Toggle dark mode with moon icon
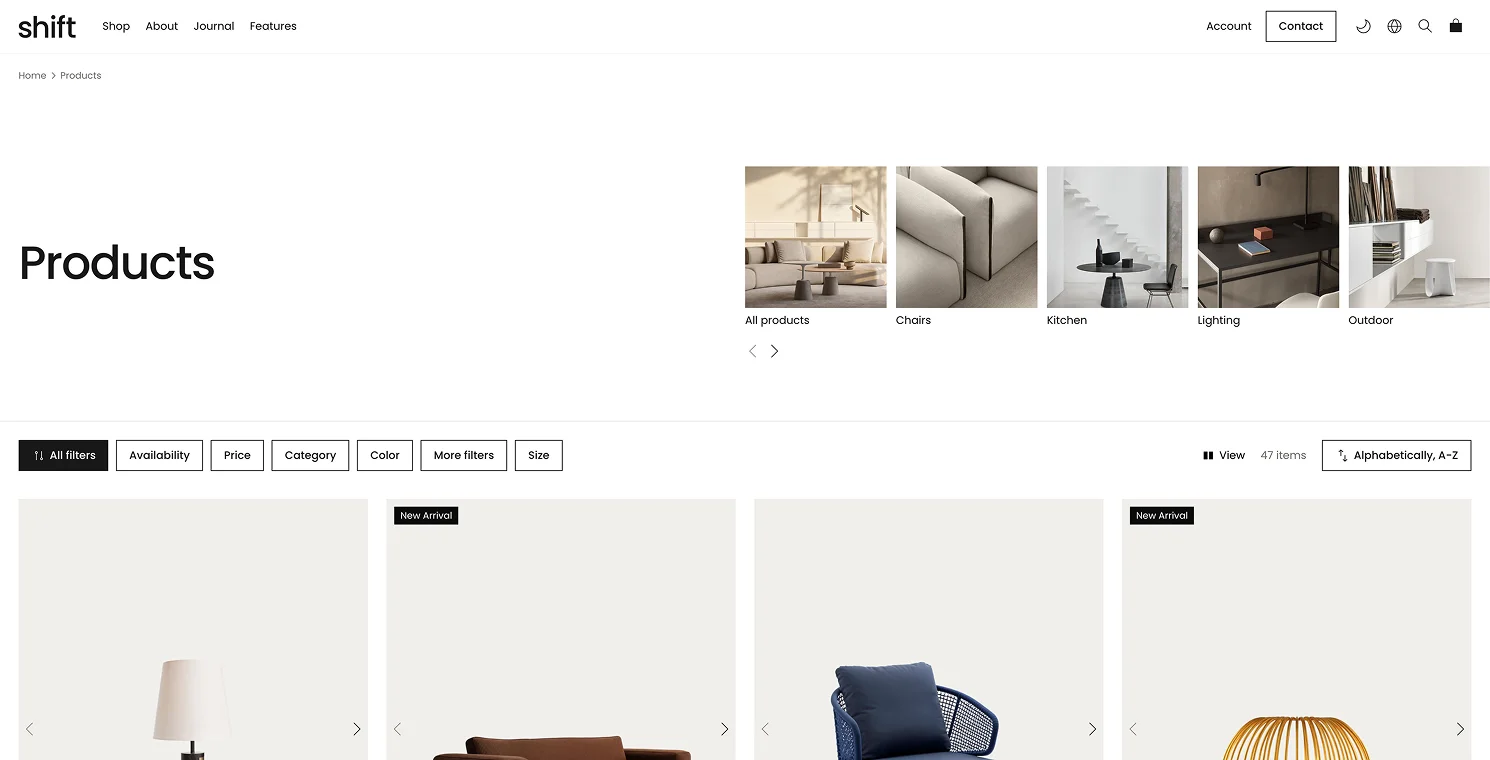This screenshot has height=760, width=1490. click(x=1363, y=26)
